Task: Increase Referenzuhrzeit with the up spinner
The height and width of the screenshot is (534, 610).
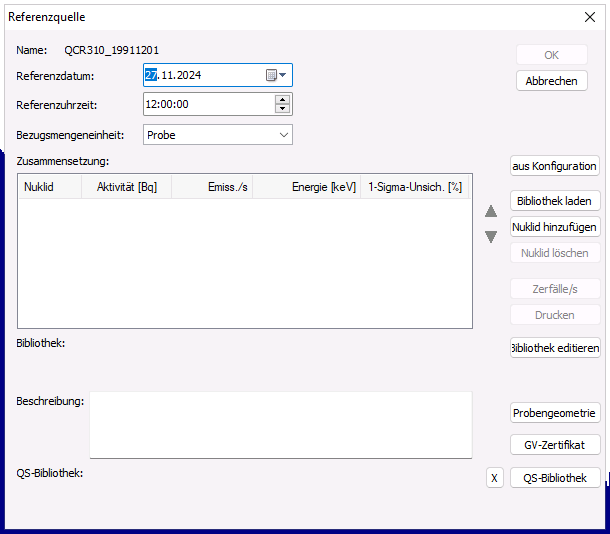Action: coord(283,99)
